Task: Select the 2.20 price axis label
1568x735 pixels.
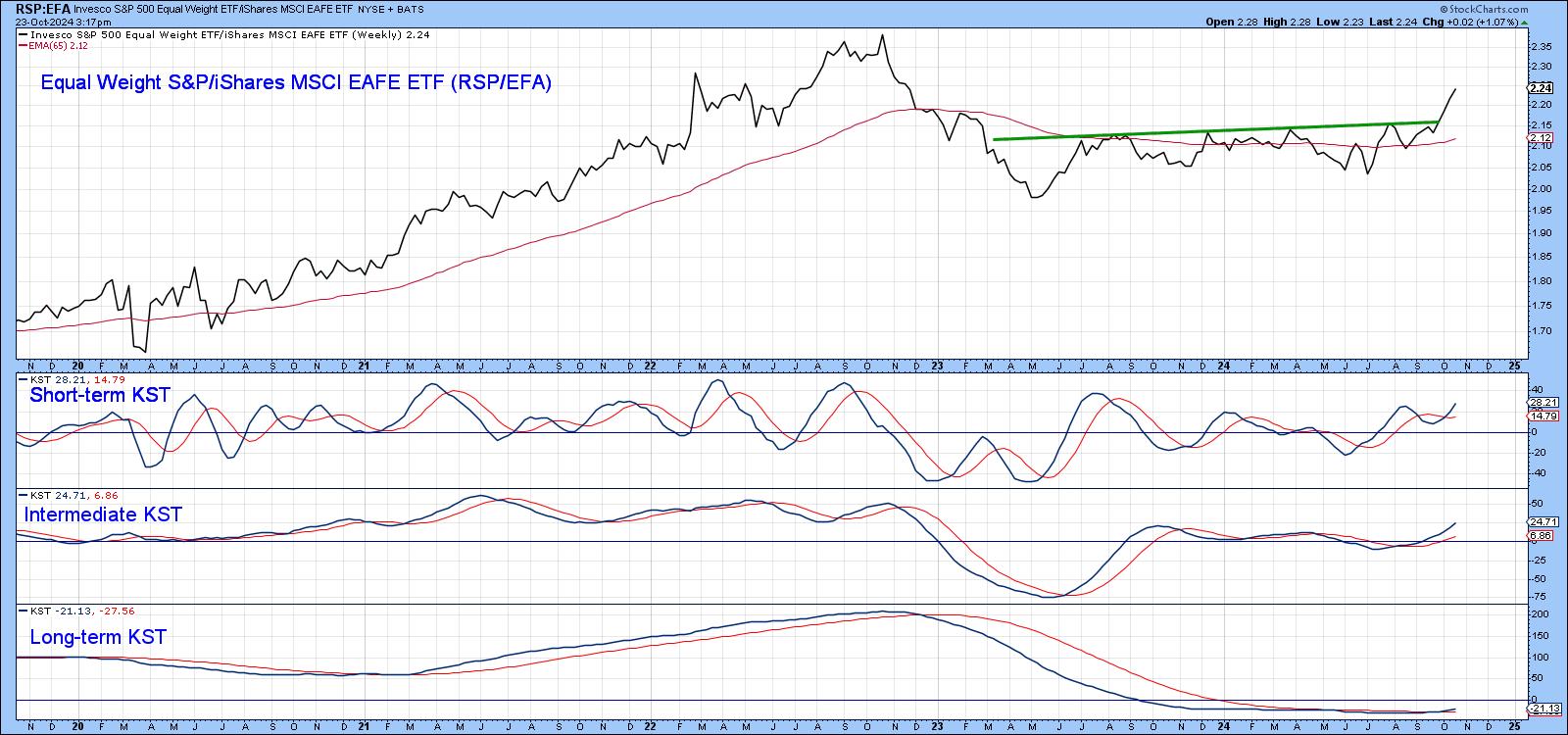Action: [x=1540, y=104]
